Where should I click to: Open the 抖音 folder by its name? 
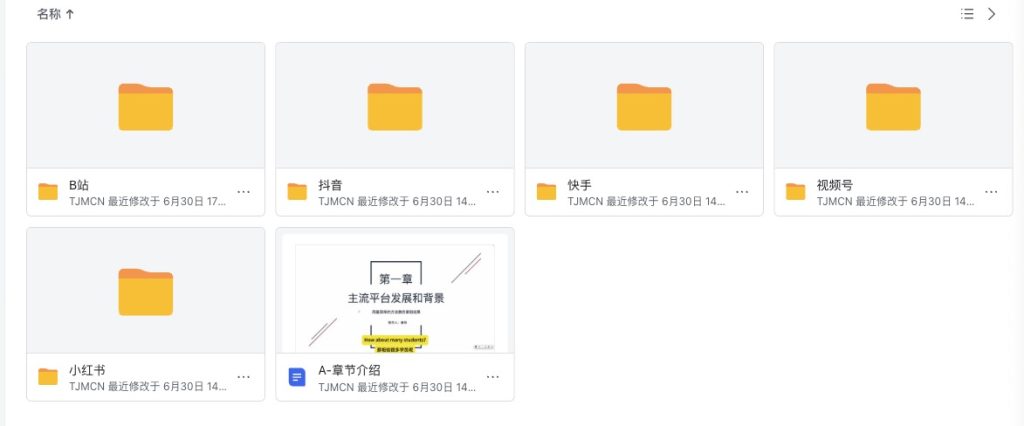coord(330,185)
